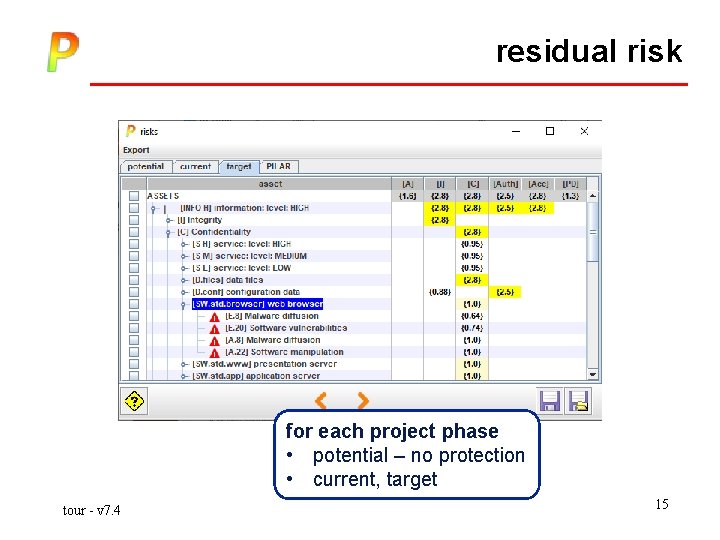Screen dimensions: 720x540
Task: Click {1.3} [PD] value in ASSETS row
Action: (x=570, y=196)
